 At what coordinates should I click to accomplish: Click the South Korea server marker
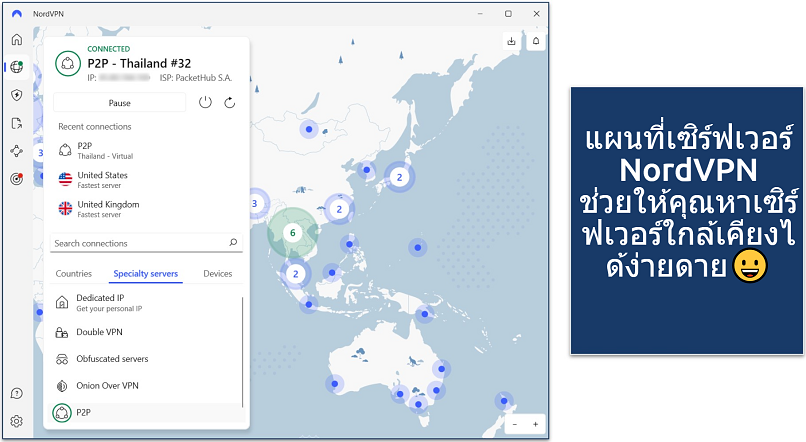coord(367,170)
